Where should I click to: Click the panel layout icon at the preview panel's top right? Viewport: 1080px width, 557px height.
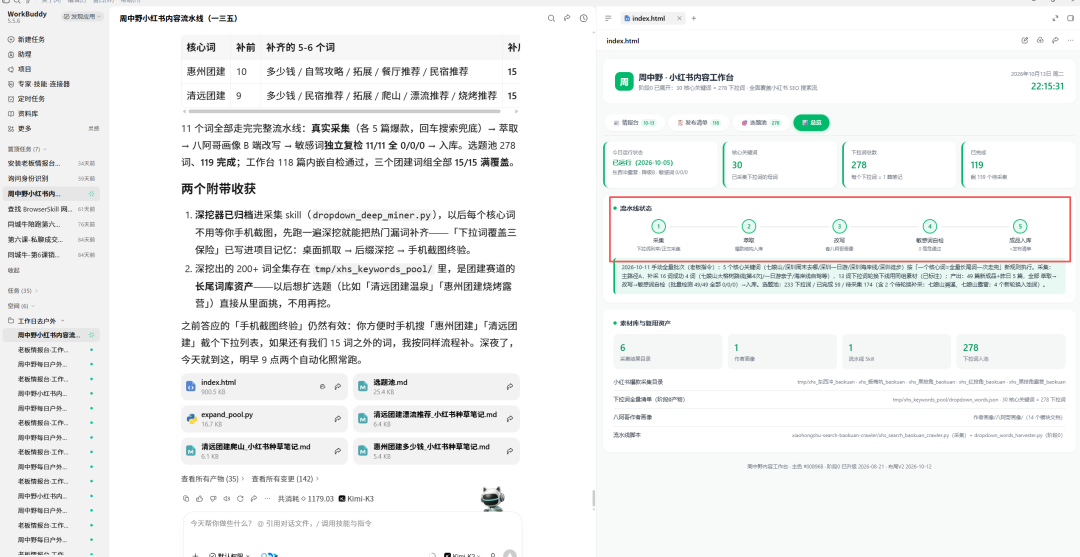(1071, 19)
